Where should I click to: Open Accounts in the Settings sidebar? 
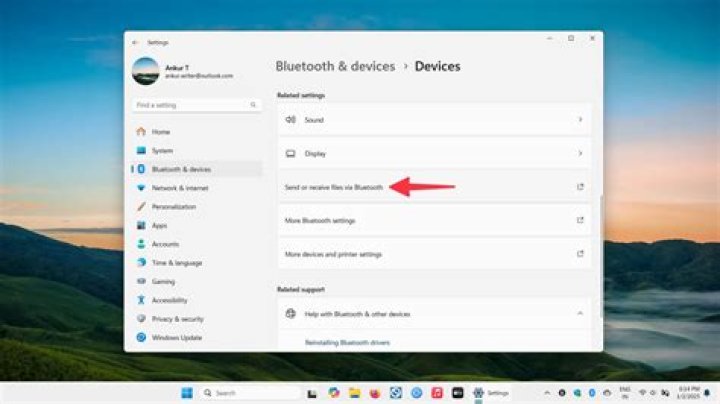197,244
